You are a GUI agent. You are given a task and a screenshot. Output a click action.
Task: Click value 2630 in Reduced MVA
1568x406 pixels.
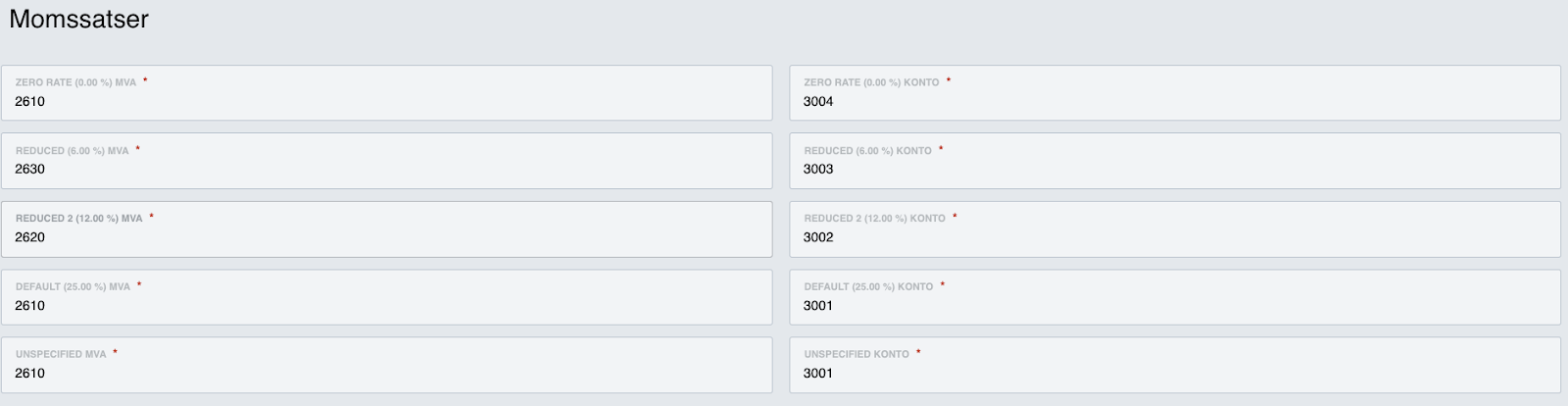pyautogui.click(x=29, y=169)
